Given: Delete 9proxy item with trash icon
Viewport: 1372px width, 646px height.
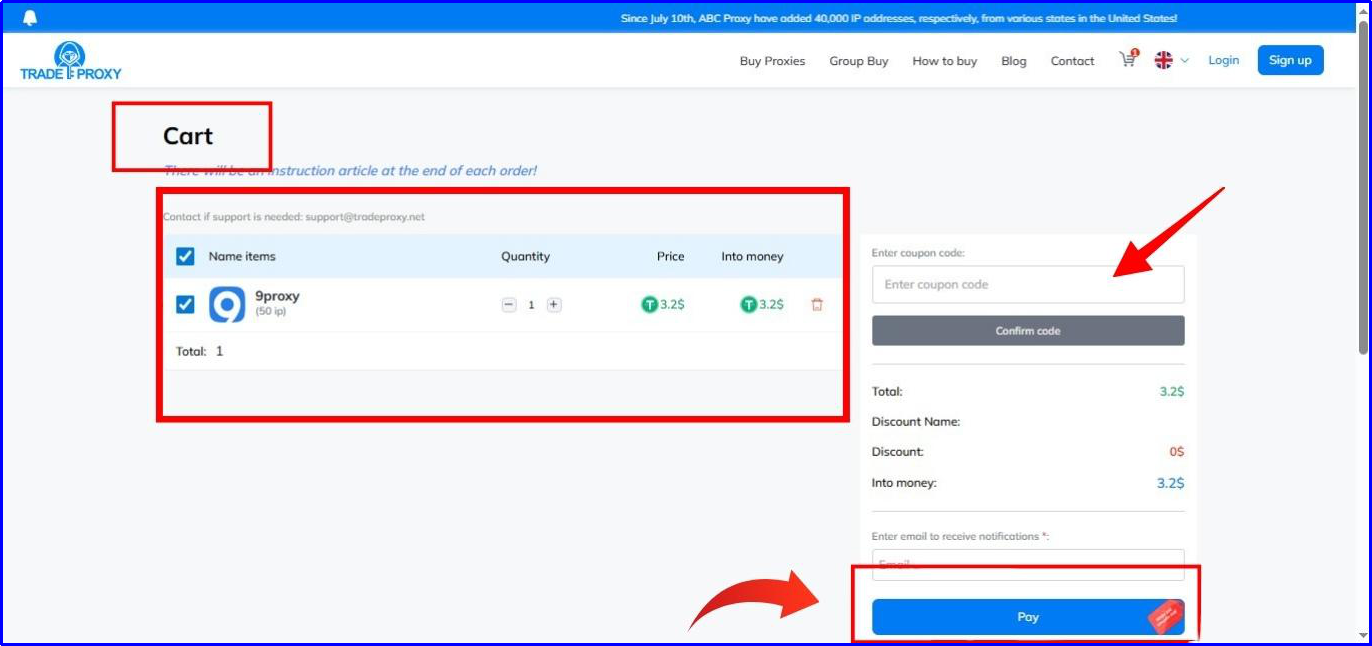Looking at the screenshot, I should coord(817,305).
